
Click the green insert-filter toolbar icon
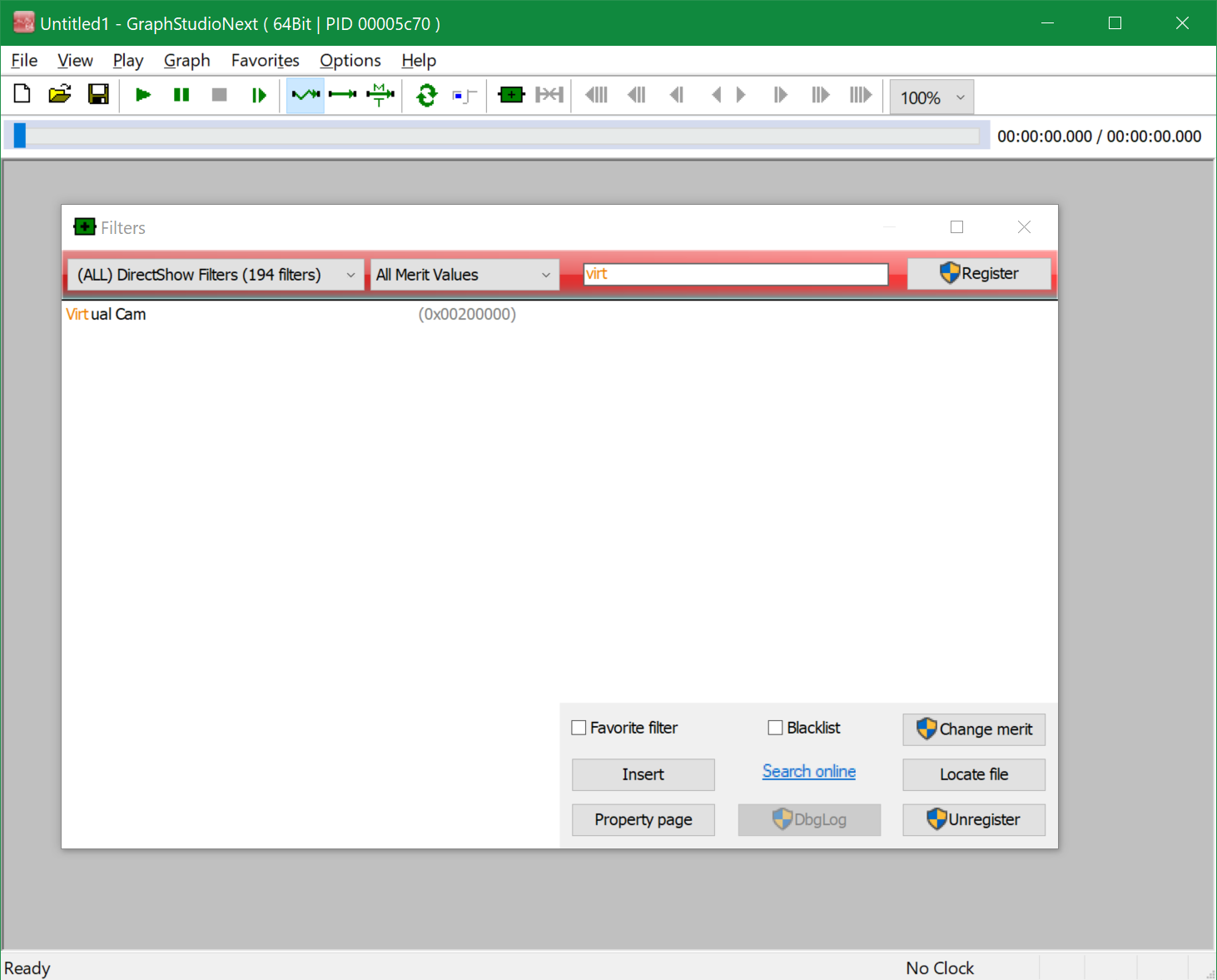511,95
